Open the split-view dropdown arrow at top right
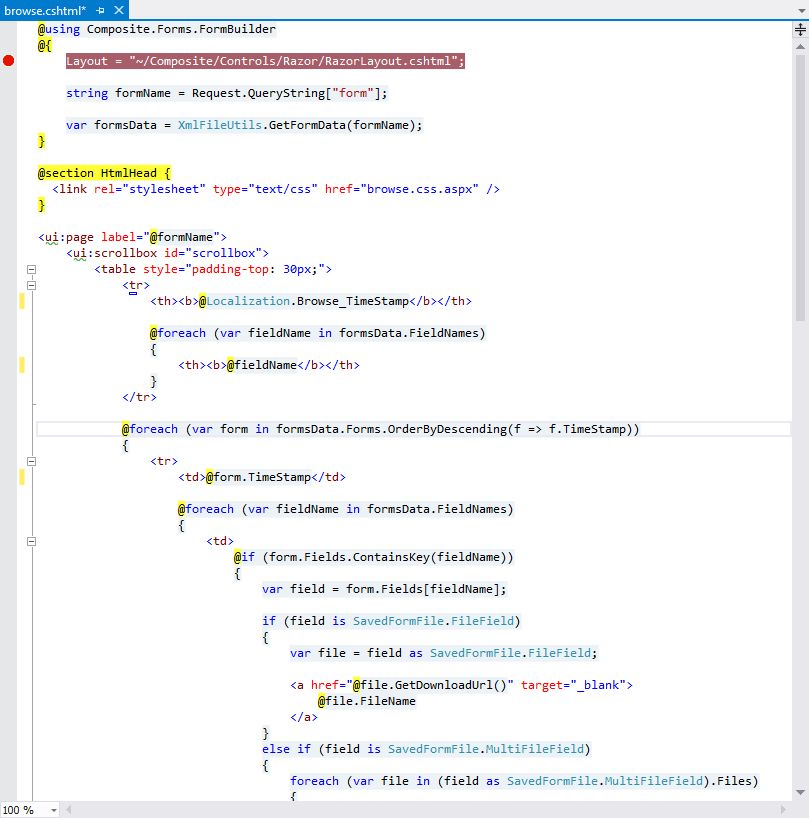This screenshot has height=818, width=809. [800, 9]
